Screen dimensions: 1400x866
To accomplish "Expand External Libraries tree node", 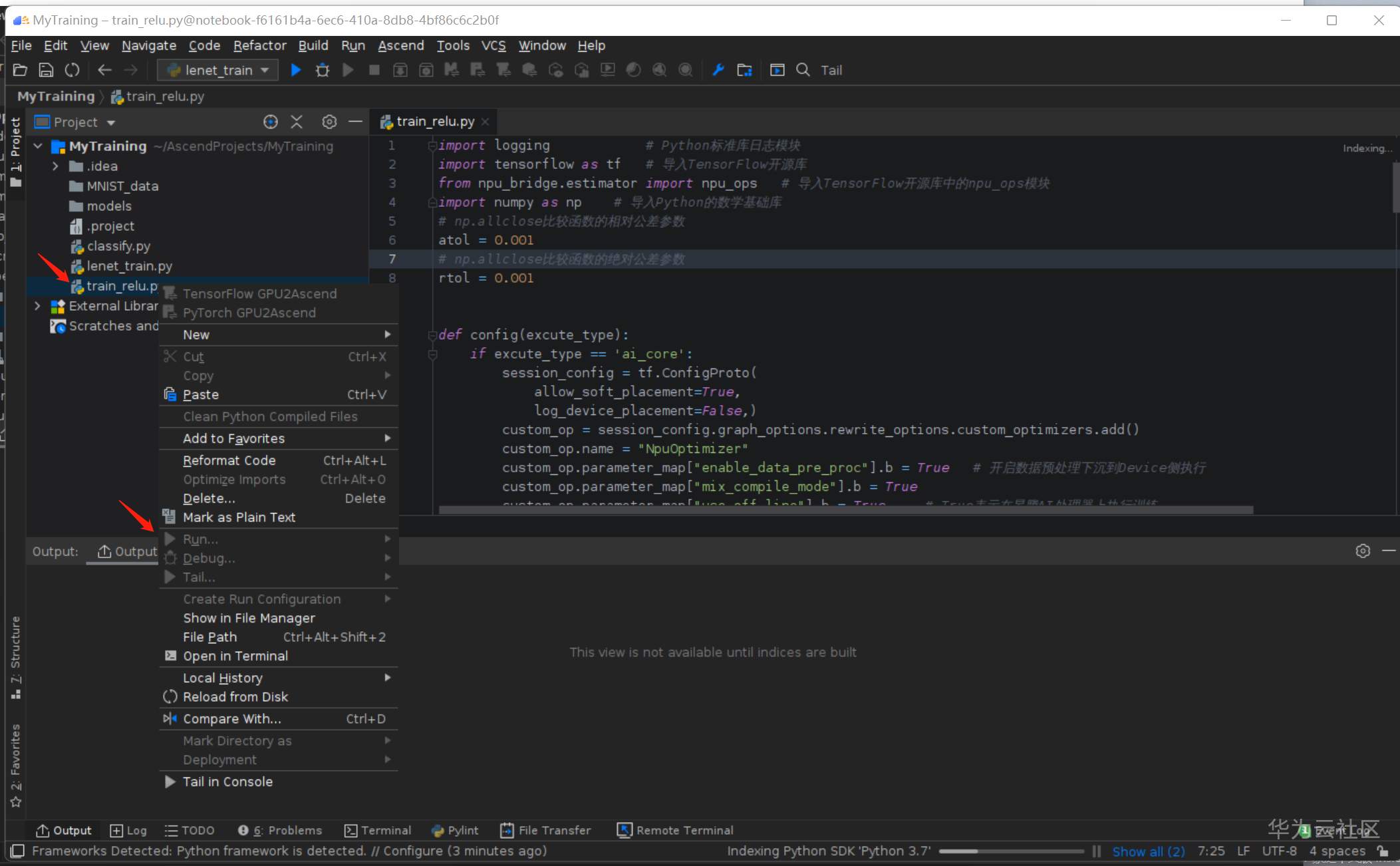I will coord(38,306).
